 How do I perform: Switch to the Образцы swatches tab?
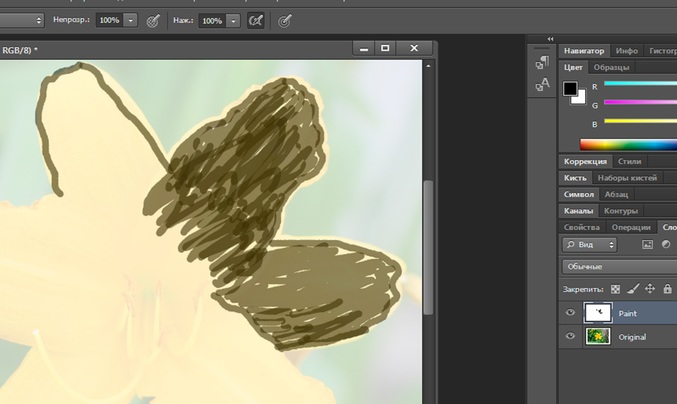click(x=611, y=67)
